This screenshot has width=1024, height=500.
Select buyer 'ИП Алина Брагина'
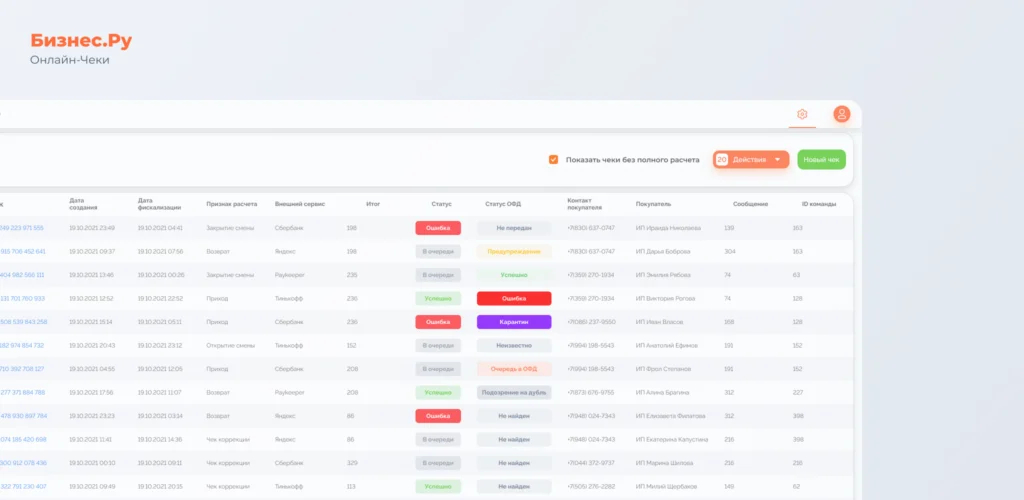tap(662, 392)
